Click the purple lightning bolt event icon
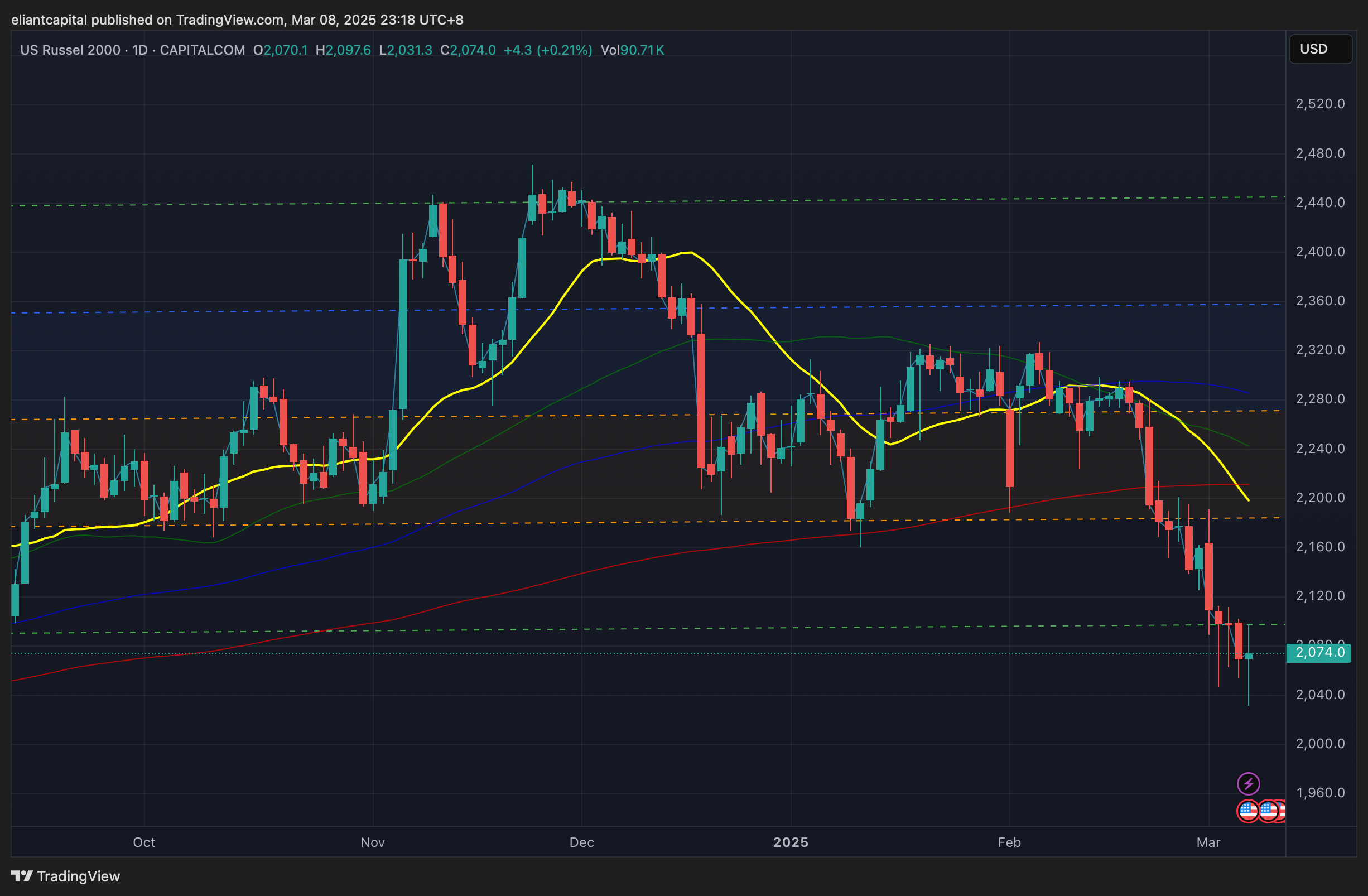 click(x=1248, y=783)
